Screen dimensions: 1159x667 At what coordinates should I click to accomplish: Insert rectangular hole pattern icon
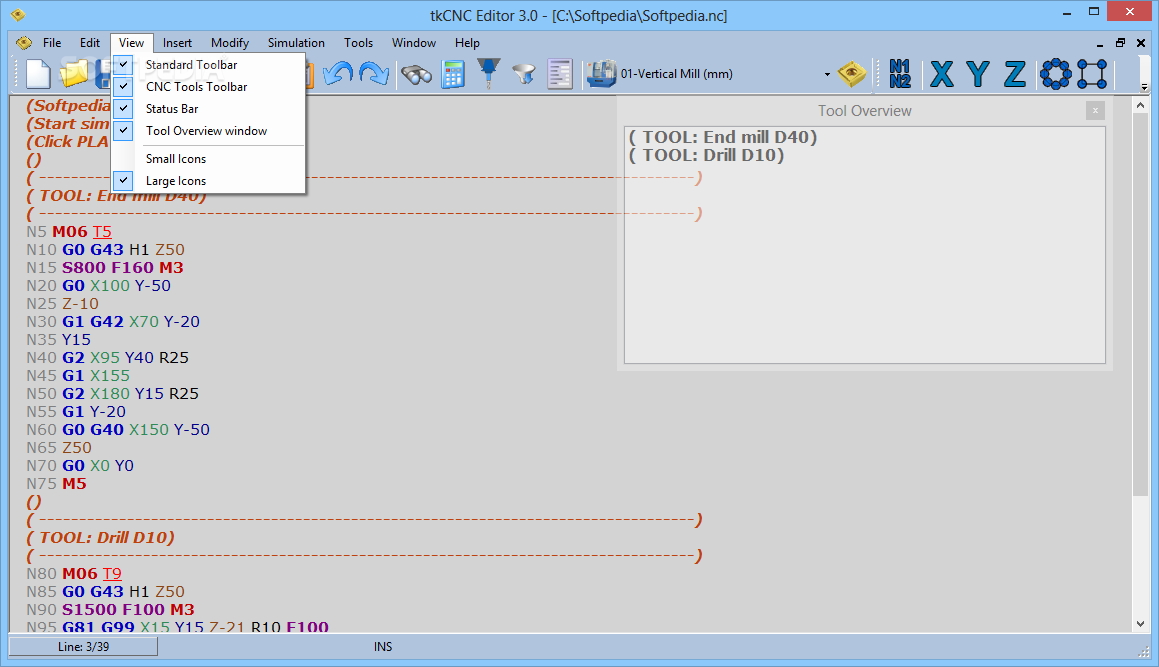pos(1092,74)
